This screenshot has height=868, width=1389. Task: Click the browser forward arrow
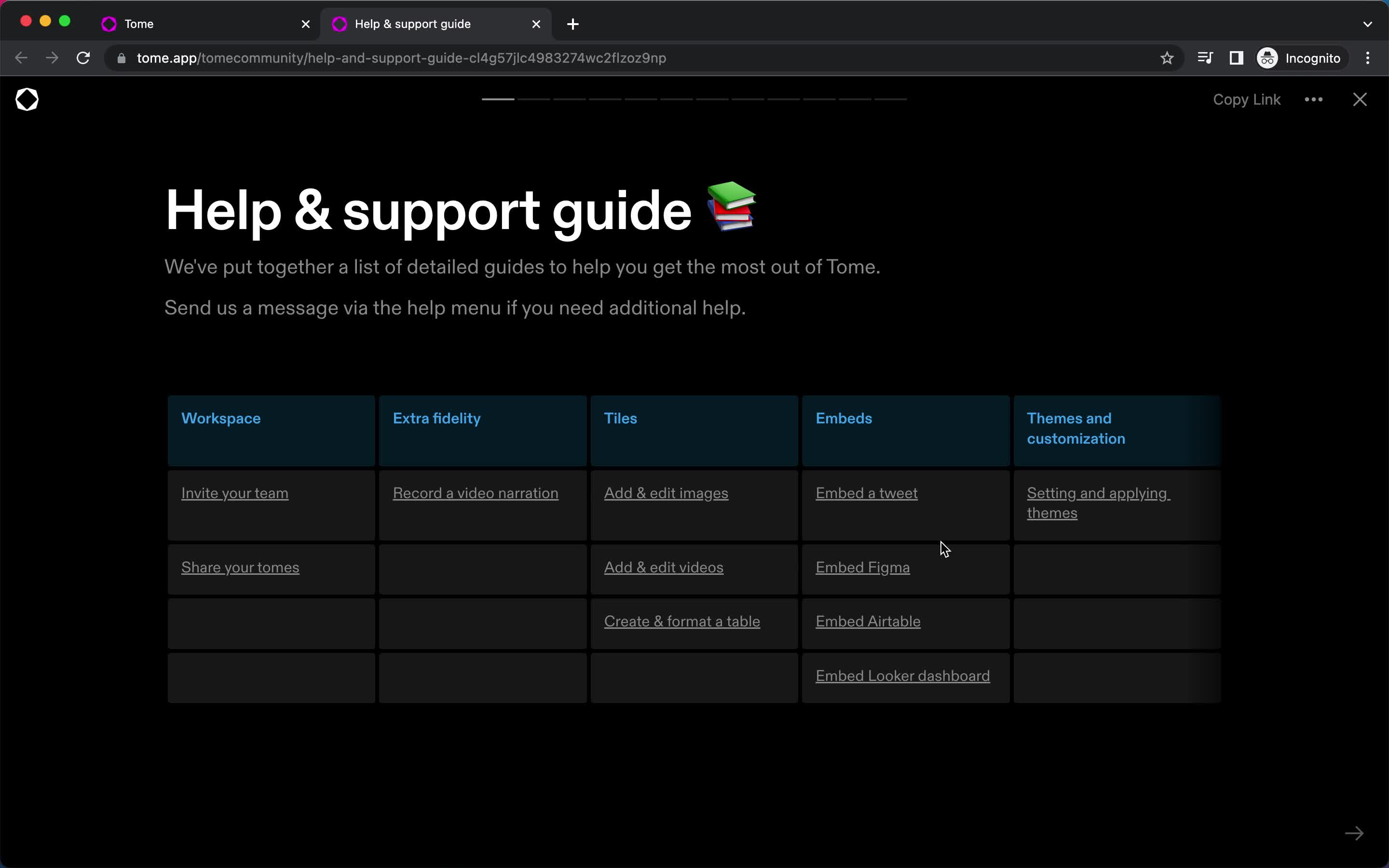[52, 58]
